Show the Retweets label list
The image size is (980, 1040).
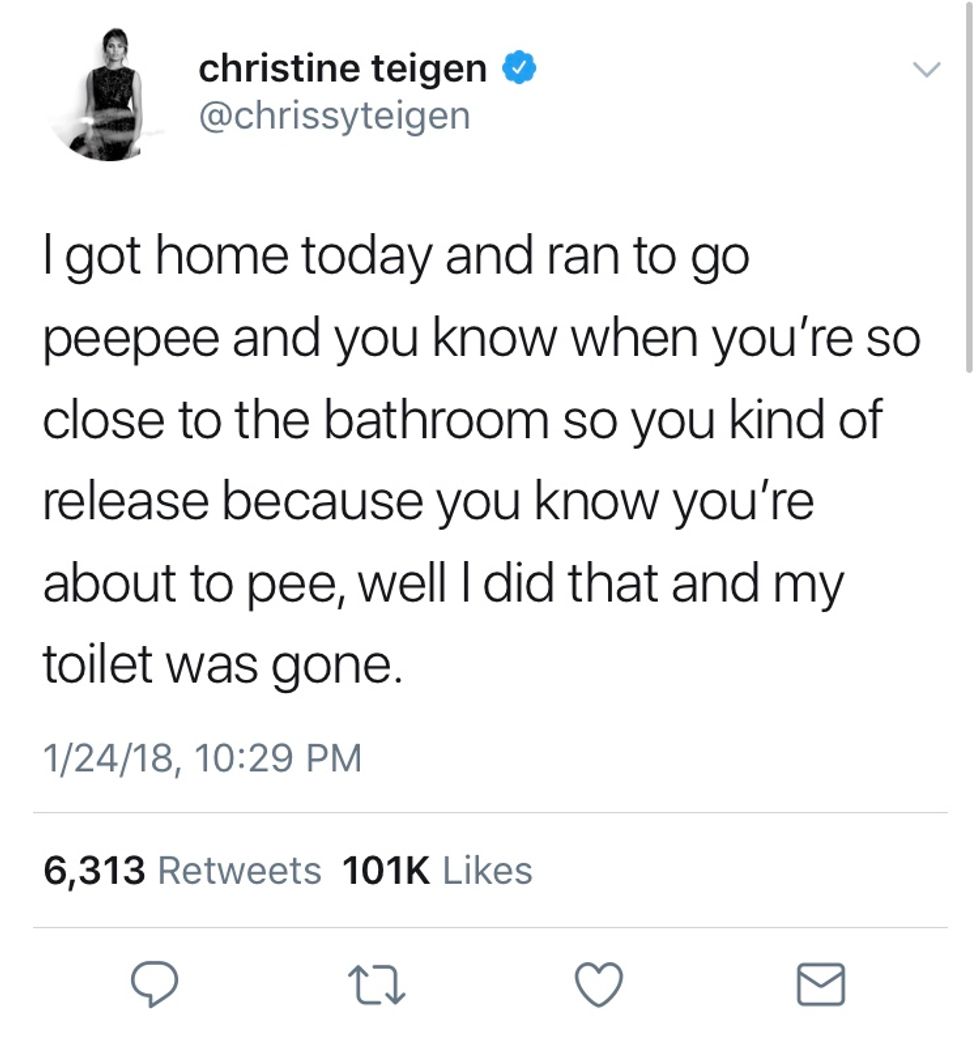pos(240,870)
